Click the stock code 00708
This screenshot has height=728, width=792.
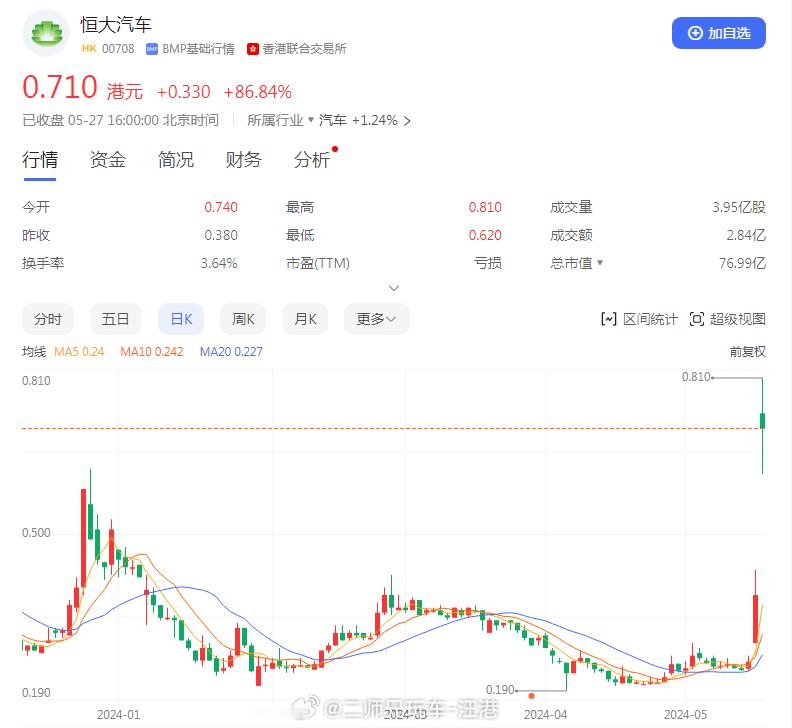tap(118, 48)
